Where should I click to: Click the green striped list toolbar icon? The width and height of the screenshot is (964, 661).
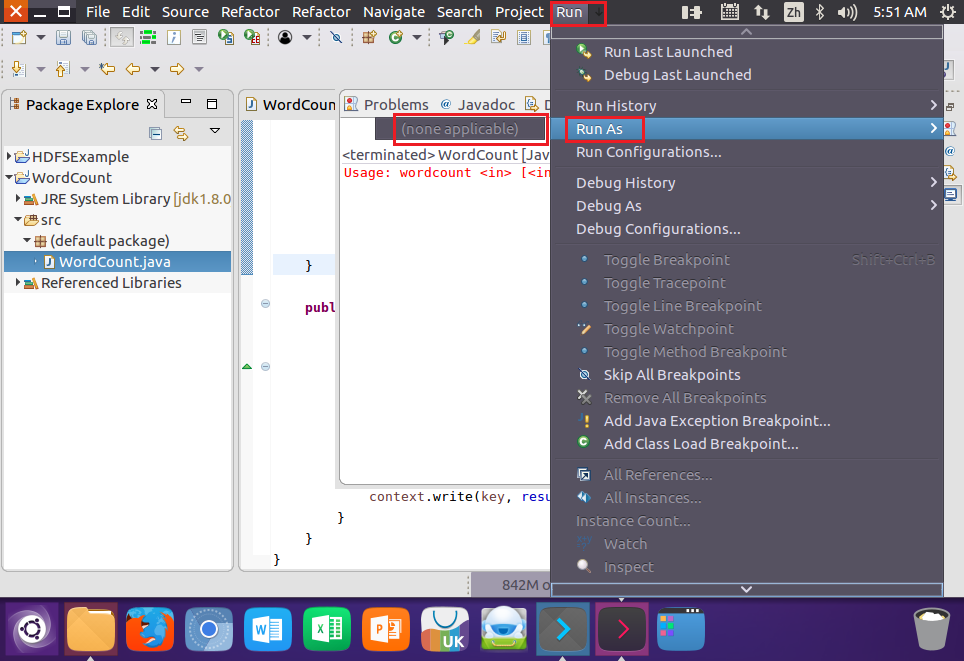point(148,38)
